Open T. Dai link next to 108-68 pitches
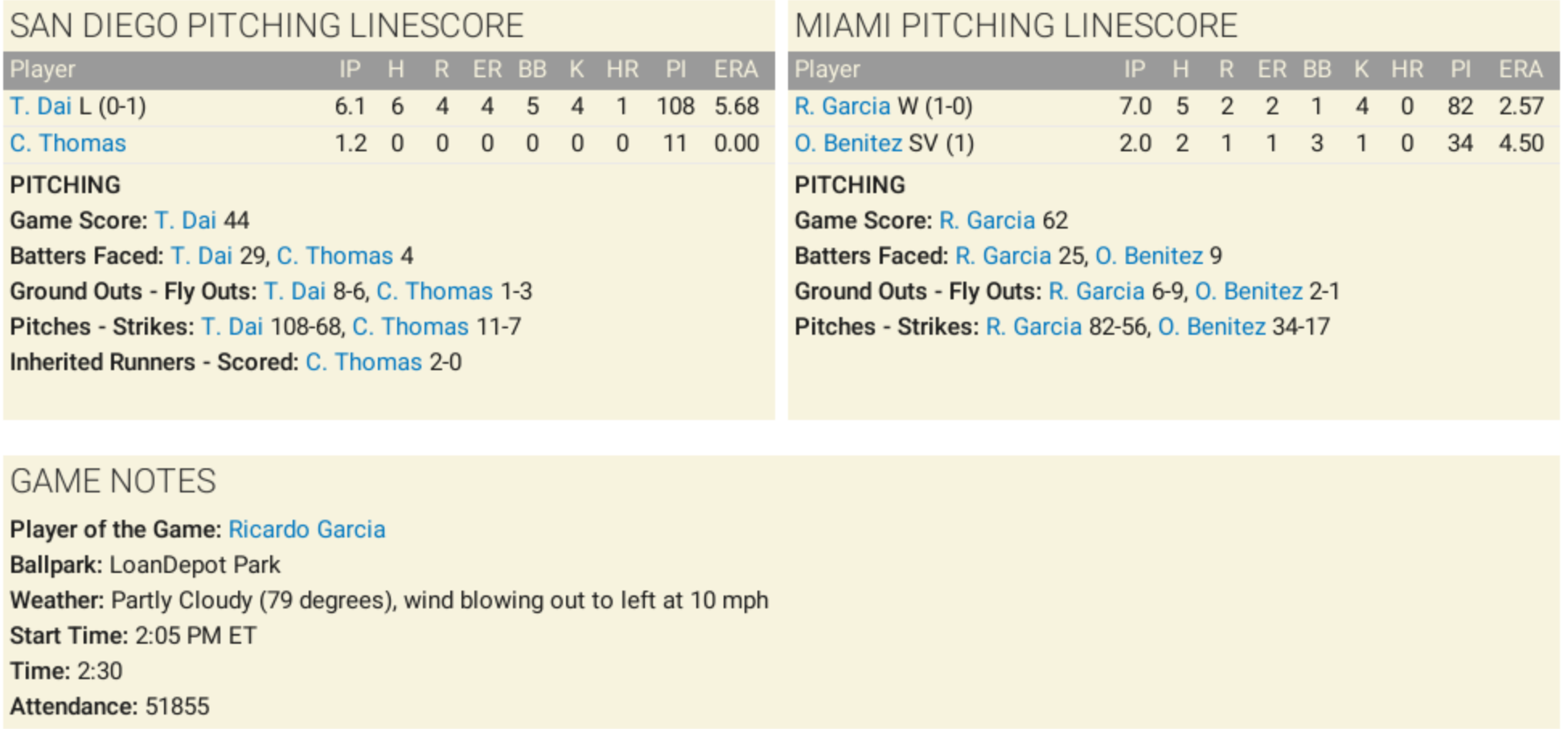Viewport: 1568px width, 729px height. click(232, 327)
